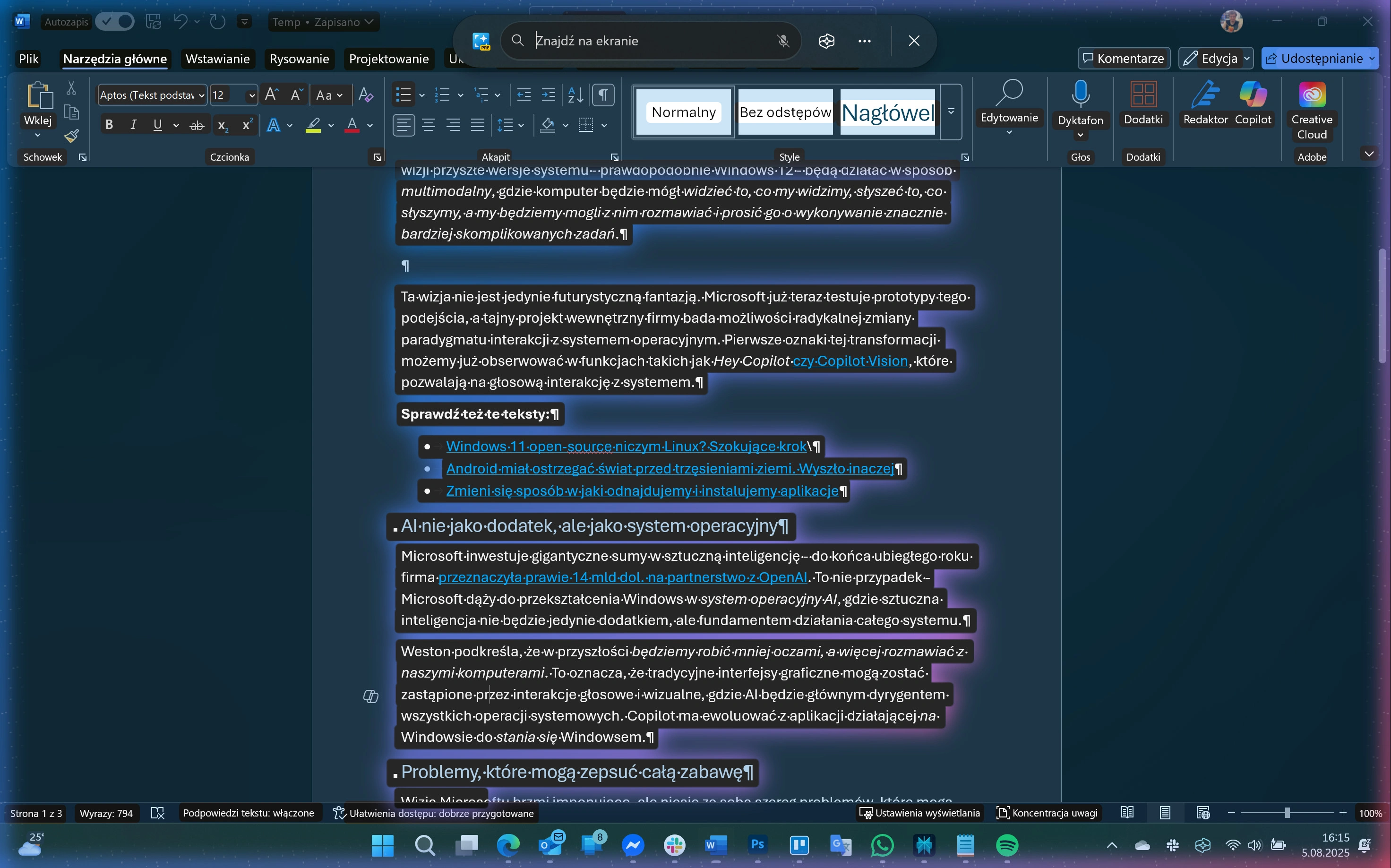Toggle Strikethrough formatting
Image resolution: width=1391 pixels, height=868 pixels.
[197, 125]
